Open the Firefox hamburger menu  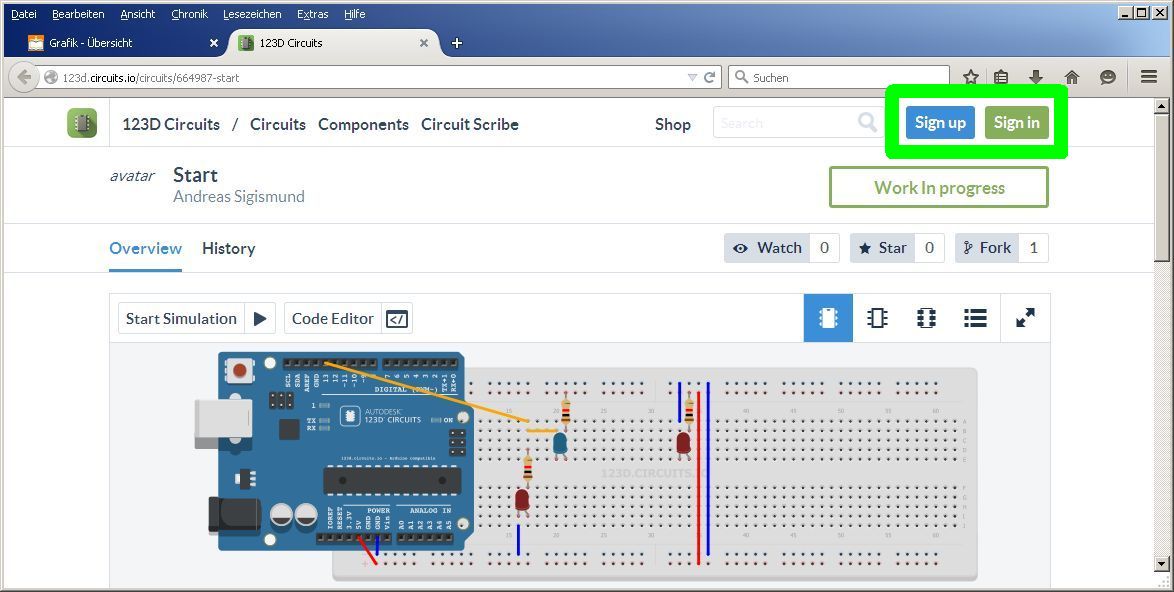click(x=1149, y=77)
